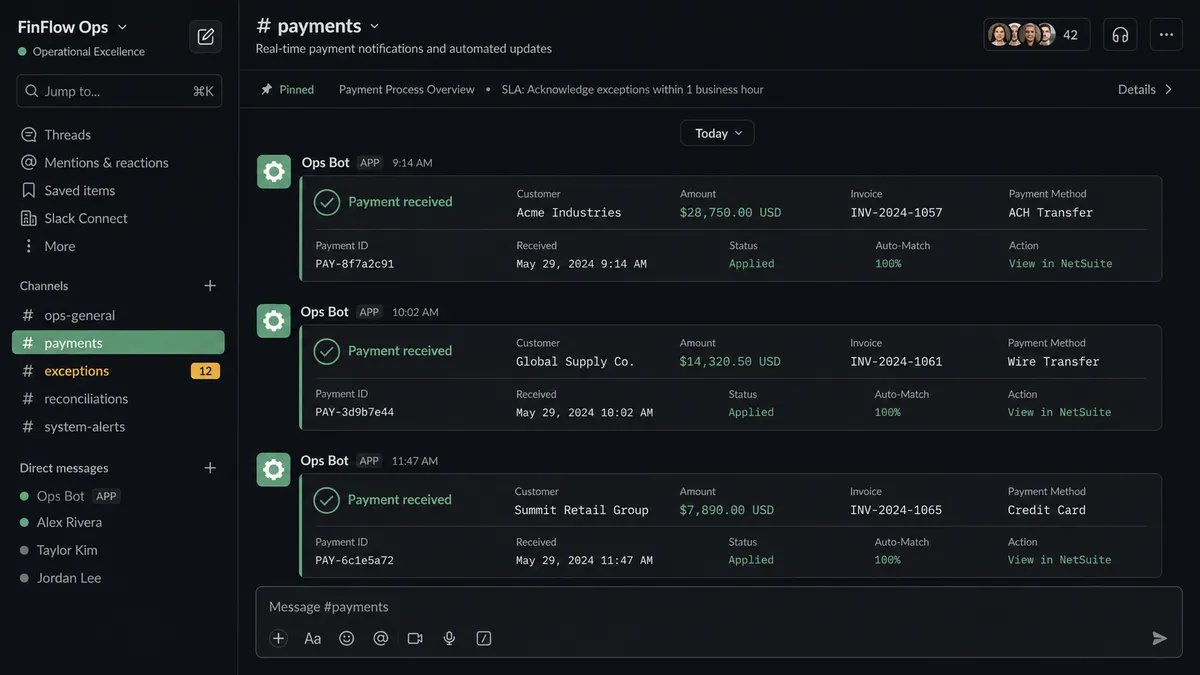
Task: Click the checkmark icon on Acme Industries payment
Action: tap(327, 202)
